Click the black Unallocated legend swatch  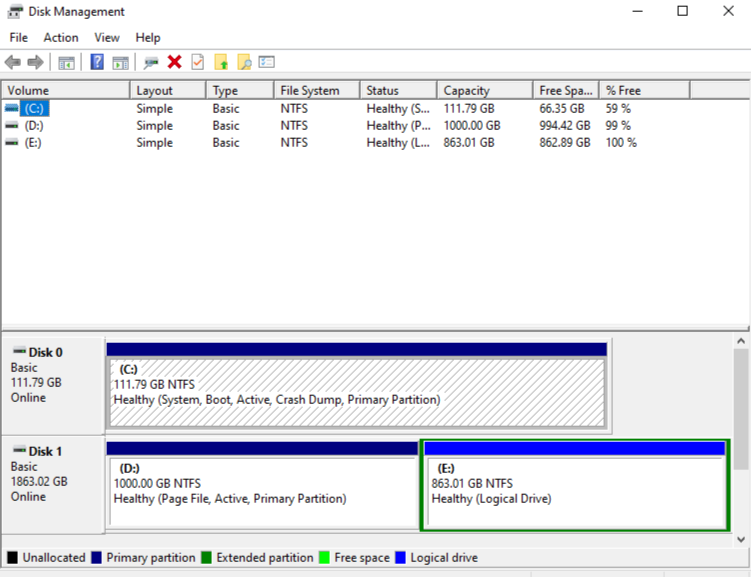pyautogui.click(x=12, y=557)
